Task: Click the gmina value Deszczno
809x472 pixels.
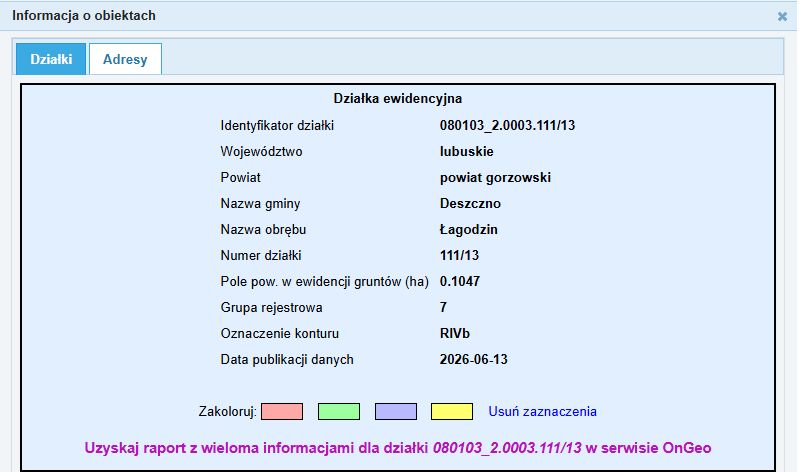Action: click(x=470, y=203)
